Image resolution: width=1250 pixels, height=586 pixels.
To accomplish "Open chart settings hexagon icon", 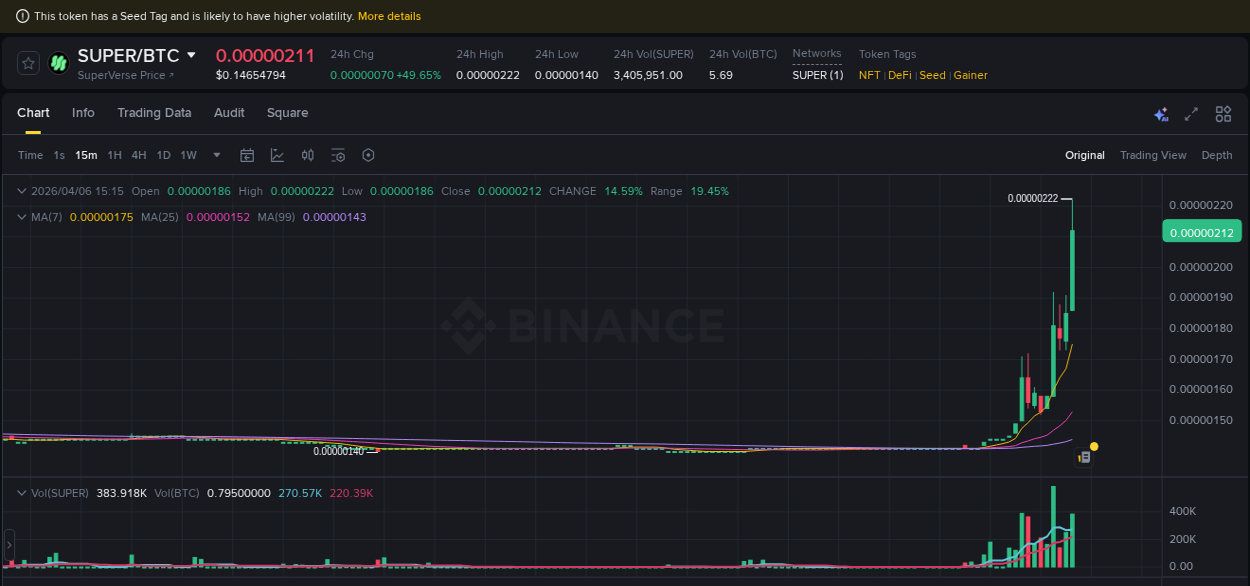I will click(368, 155).
